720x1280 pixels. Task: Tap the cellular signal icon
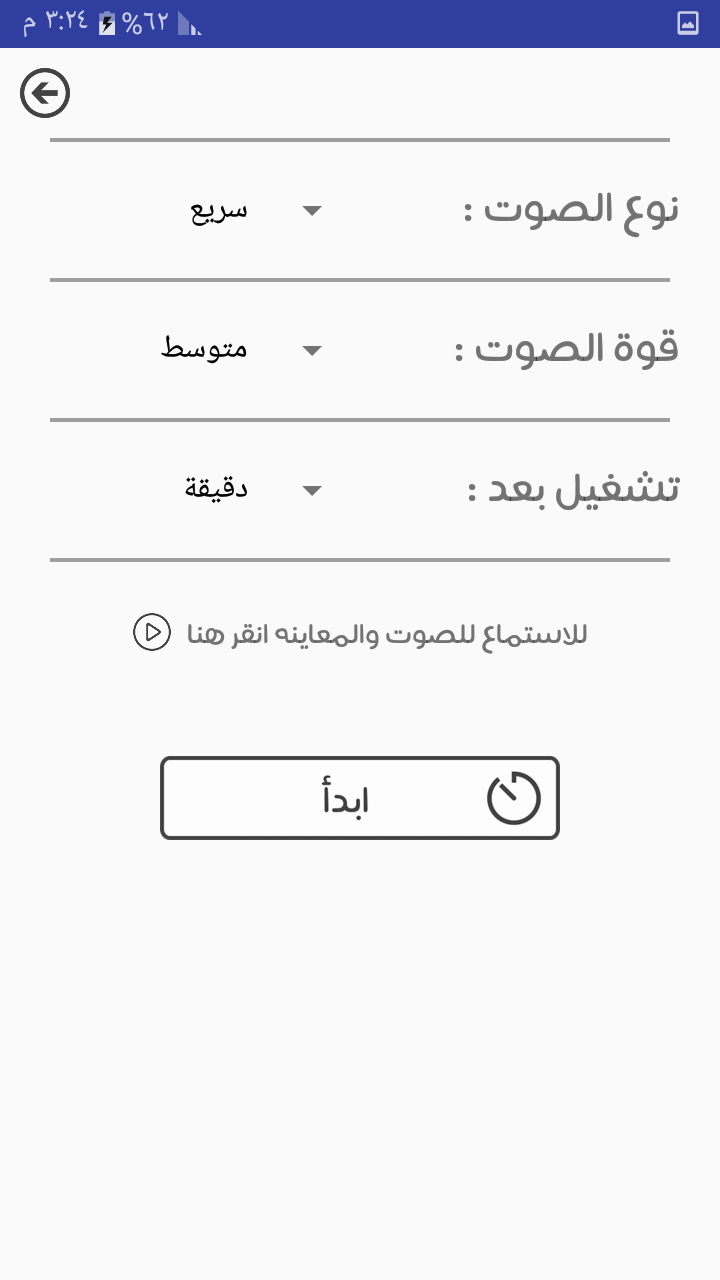189,24
